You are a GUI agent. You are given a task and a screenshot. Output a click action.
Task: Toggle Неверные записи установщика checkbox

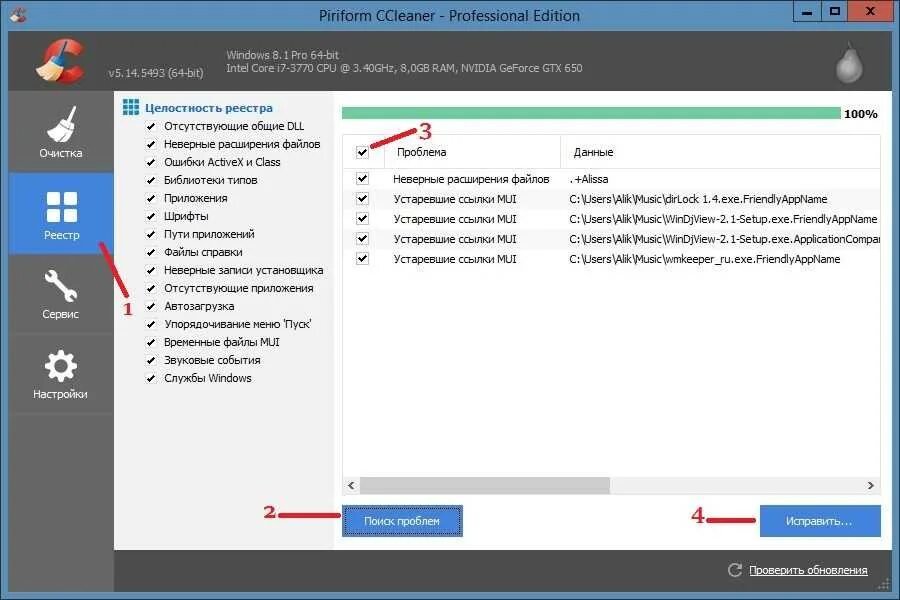(x=151, y=270)
